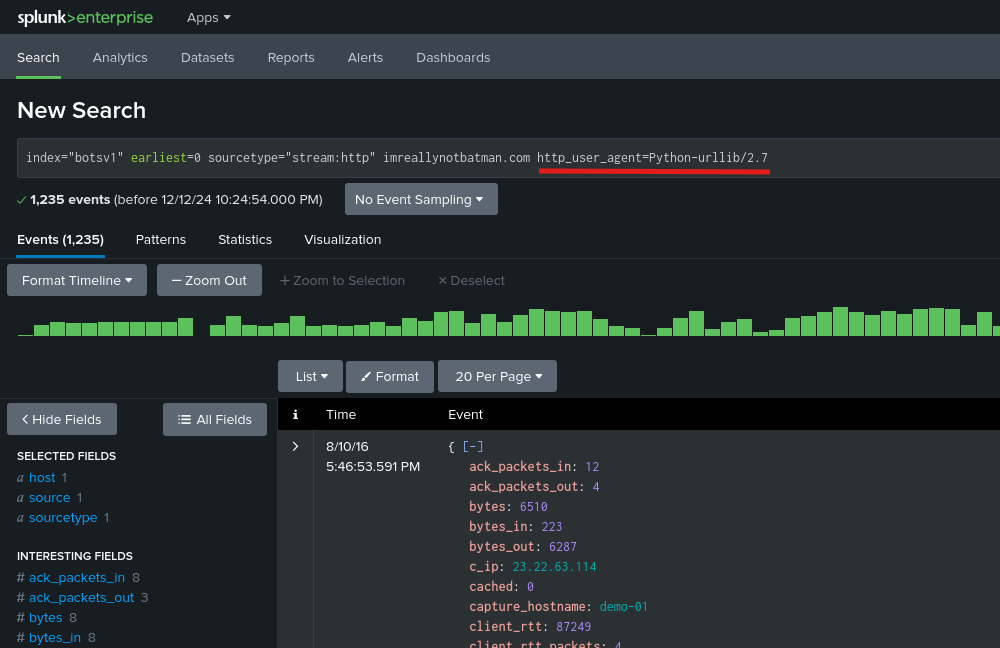Image resolution: width=1000 pixels, height=648 pixels.
Task: Click Hide Fields button
Action: point(62,419)
